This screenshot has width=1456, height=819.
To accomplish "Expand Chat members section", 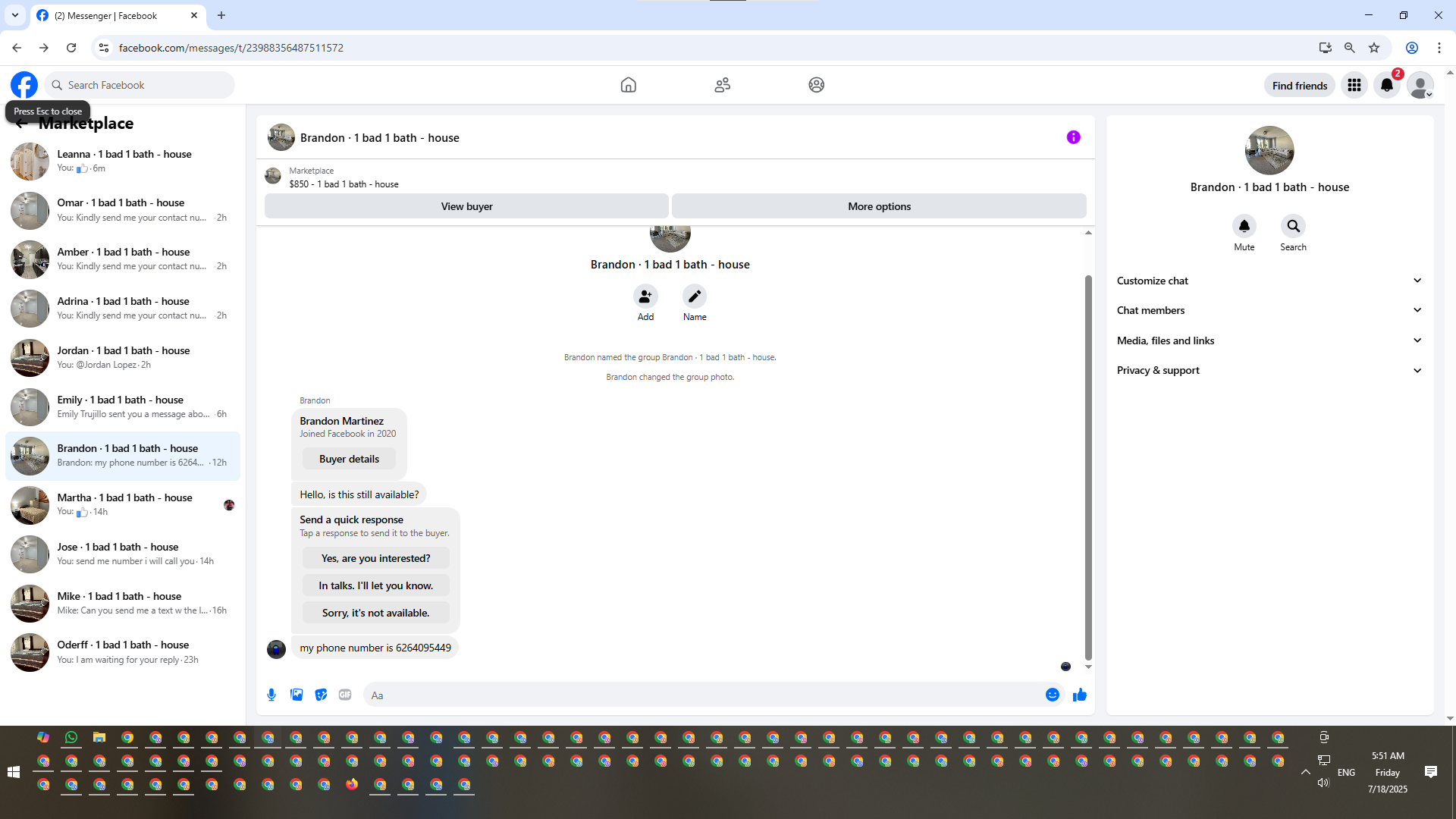I will coord(1269,310).
